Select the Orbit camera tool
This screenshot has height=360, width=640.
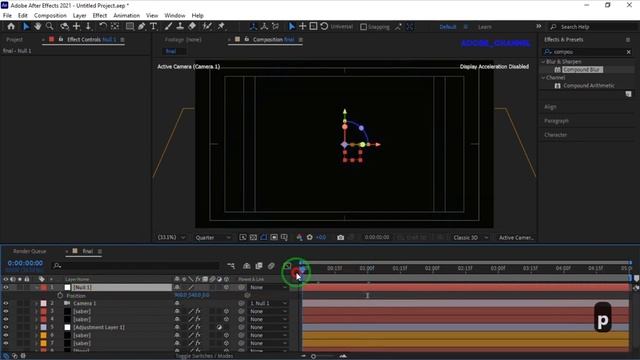click(64, 27)
